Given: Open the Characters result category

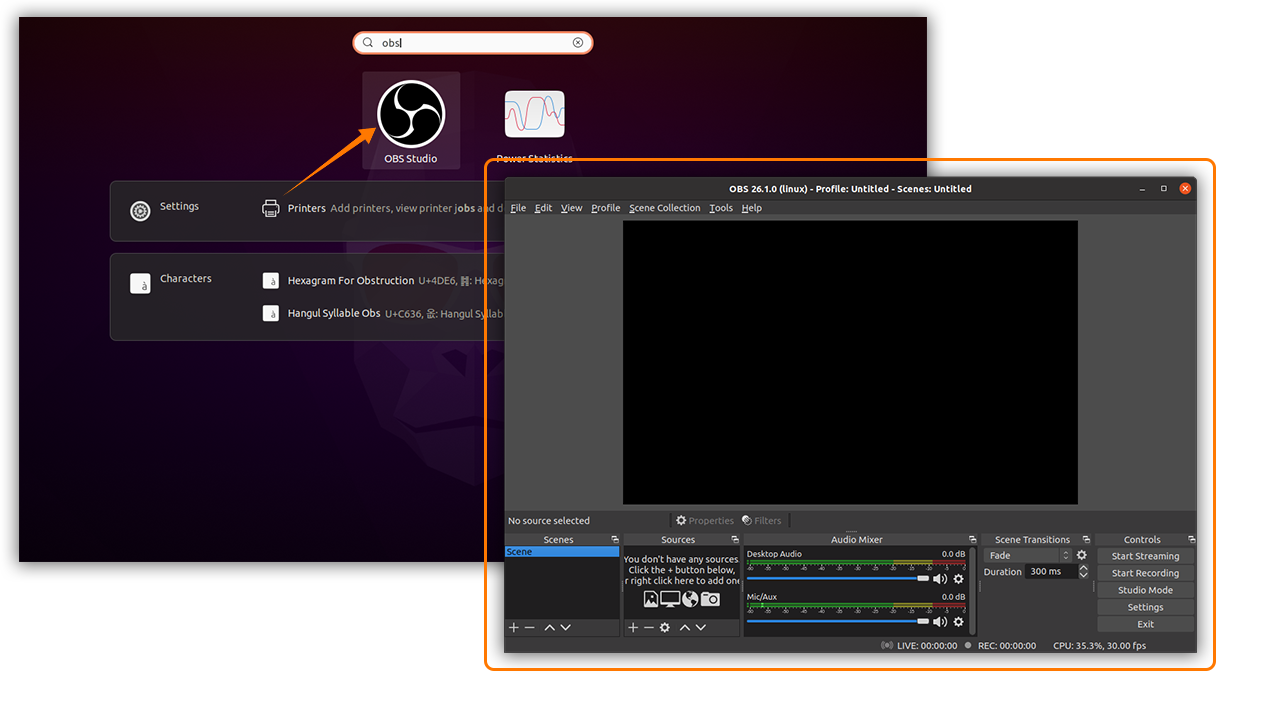Looking at the screenshot, I should point(171,281).
